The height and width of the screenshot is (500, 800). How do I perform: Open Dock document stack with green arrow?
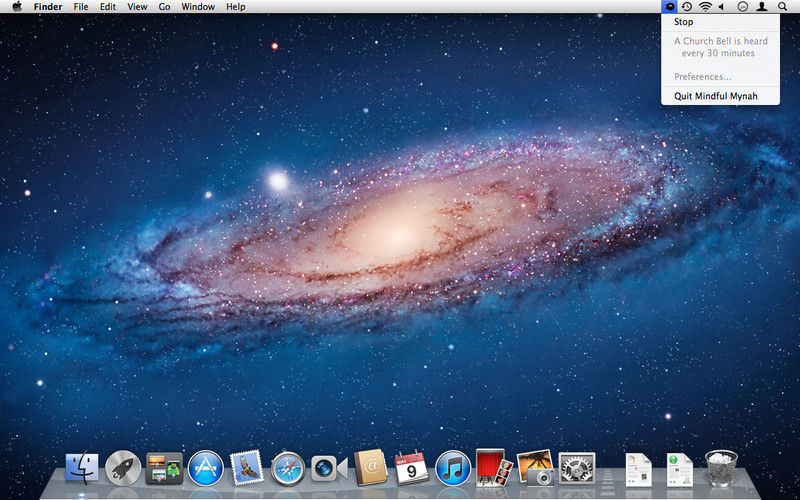coord(680,470)
